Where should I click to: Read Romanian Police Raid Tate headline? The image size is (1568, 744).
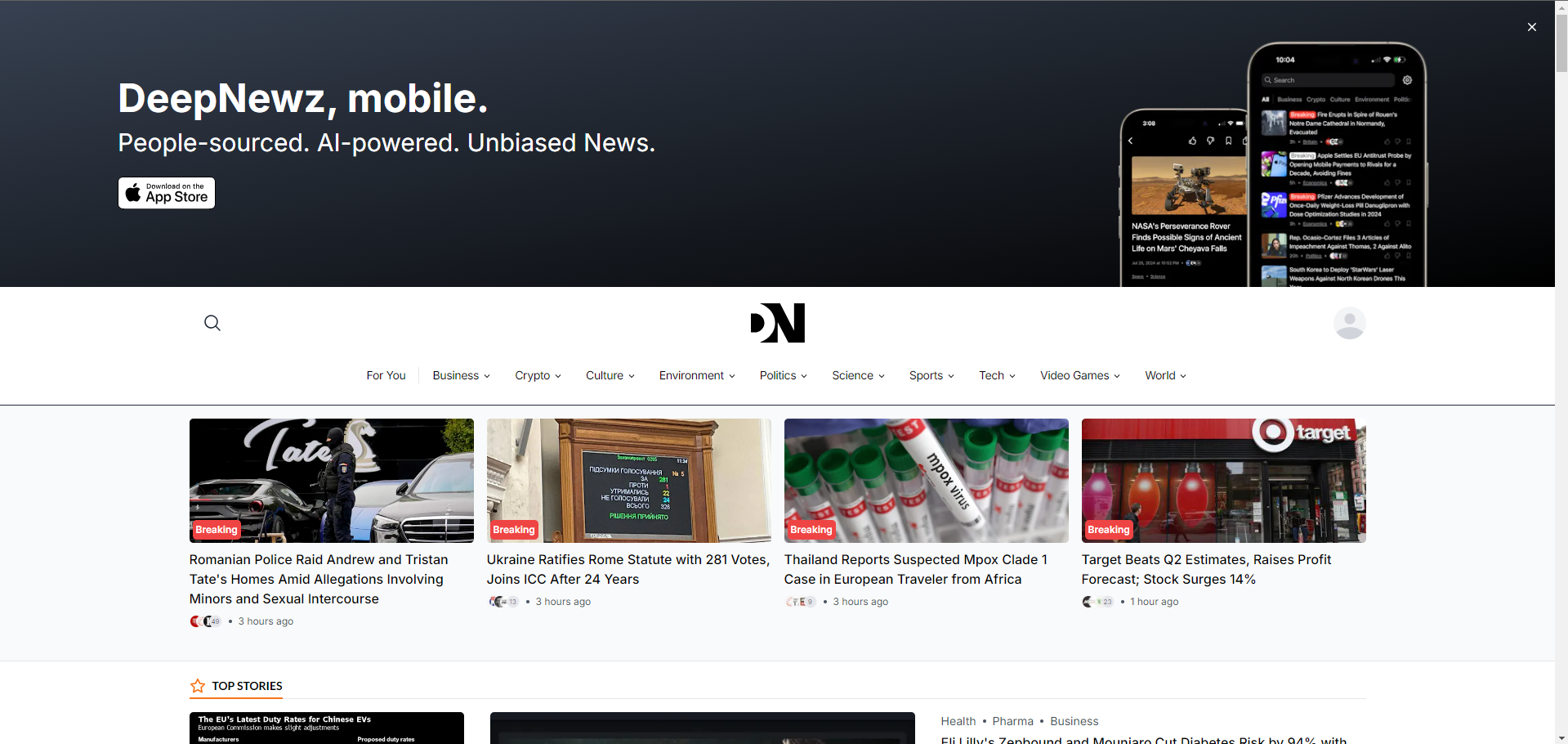click(319, 579)
